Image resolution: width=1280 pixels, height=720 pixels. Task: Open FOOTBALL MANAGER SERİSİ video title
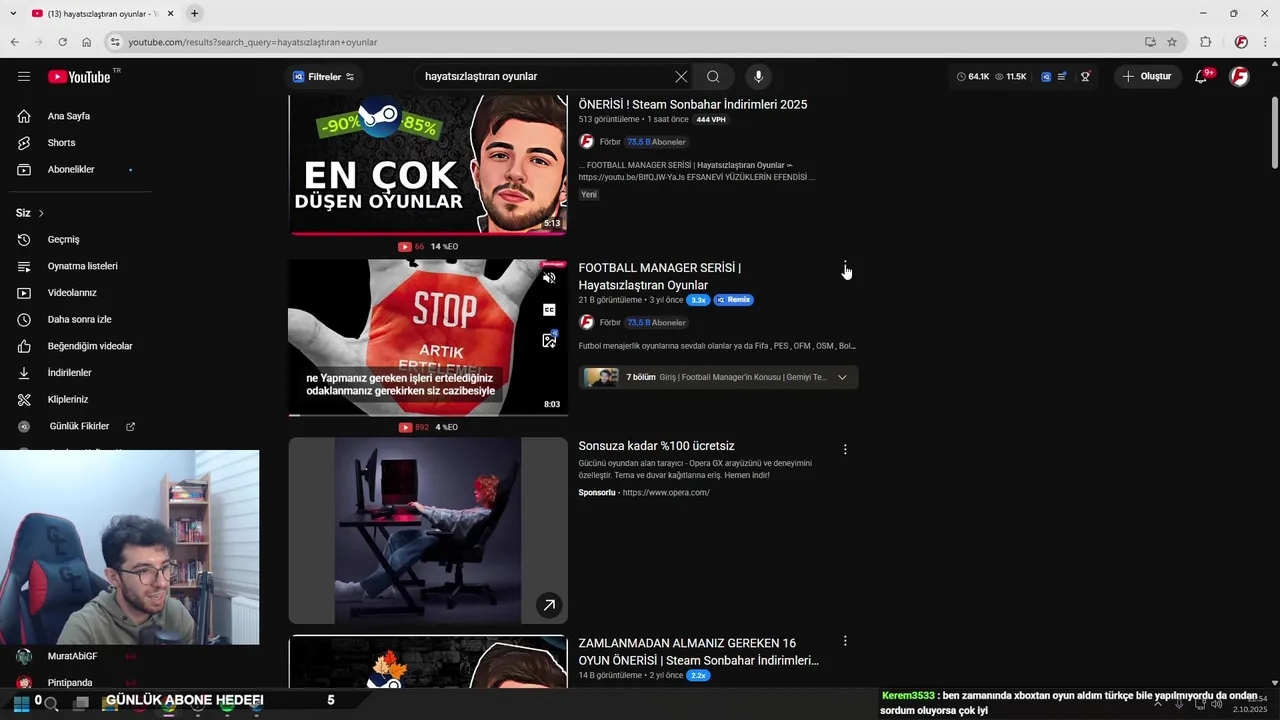(659, 276)
